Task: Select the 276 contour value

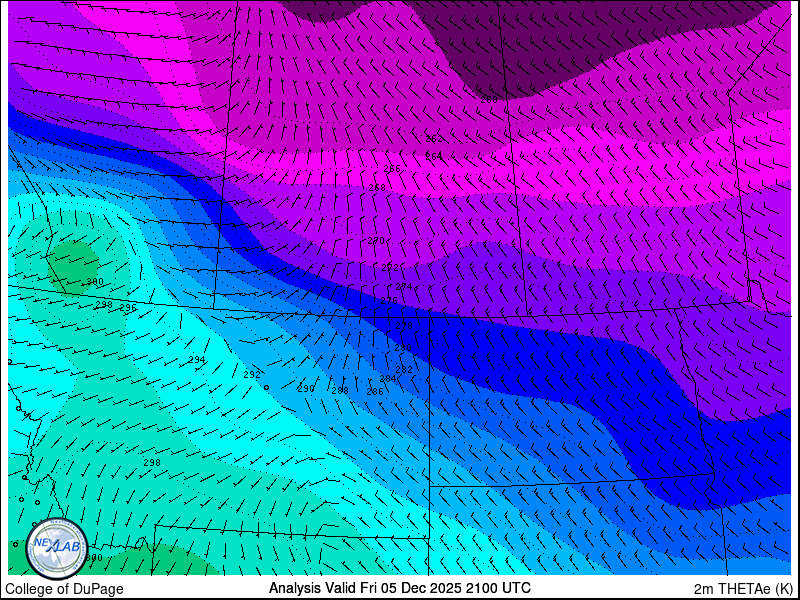Action: click(x=389, y=301)
